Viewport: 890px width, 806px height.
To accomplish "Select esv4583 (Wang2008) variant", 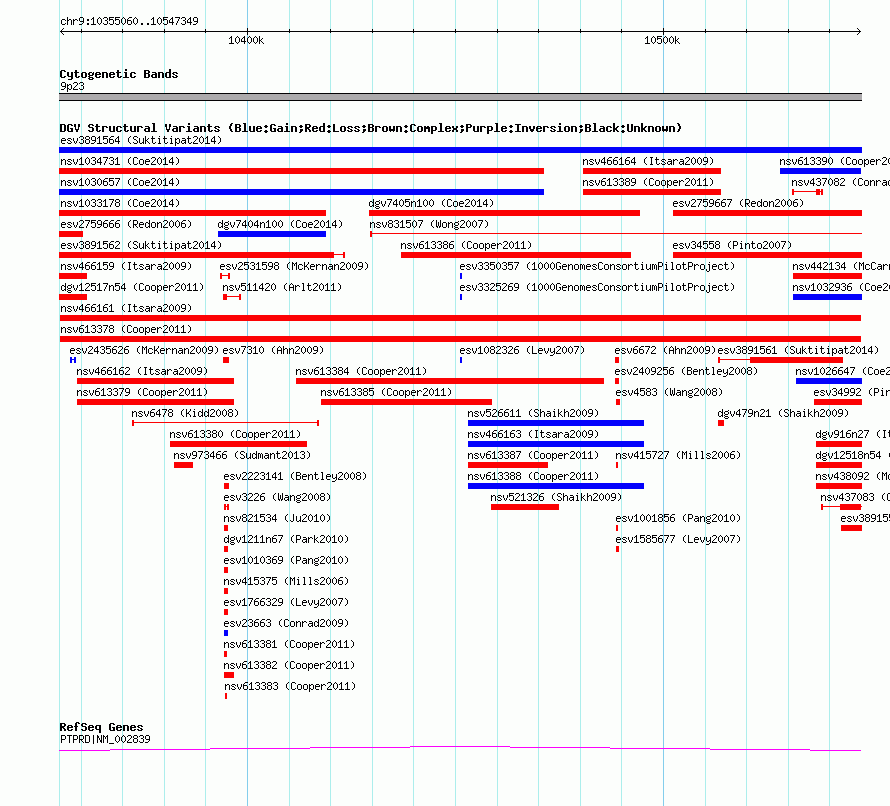I will (669, 392).
